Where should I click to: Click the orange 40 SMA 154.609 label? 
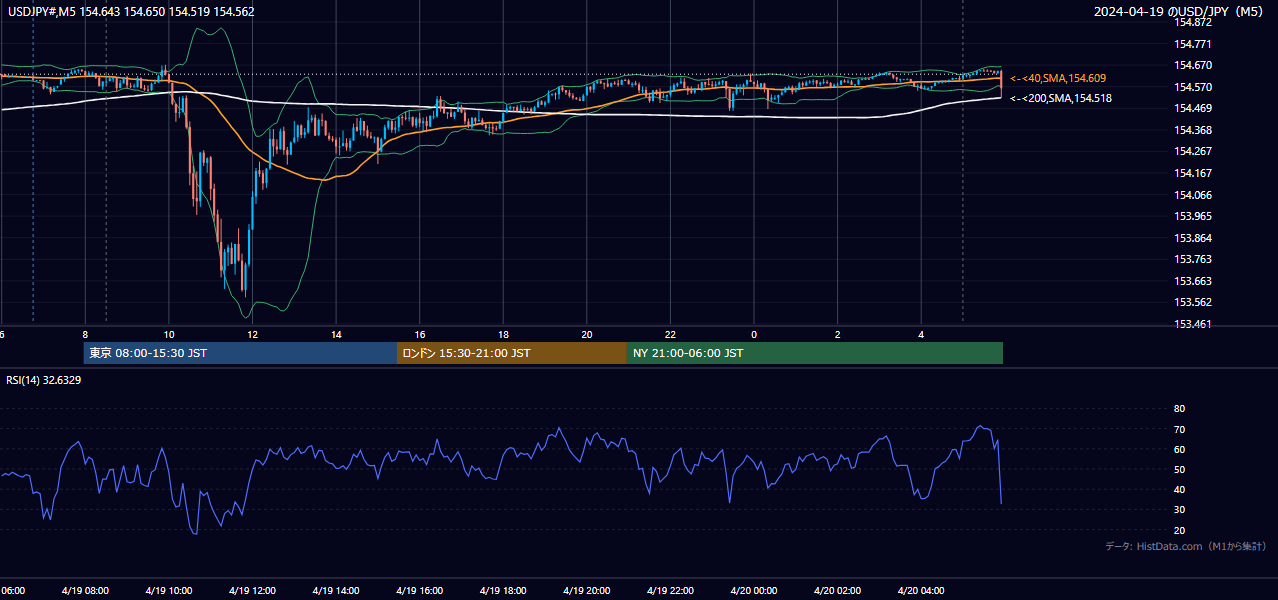pos(1058,78)
